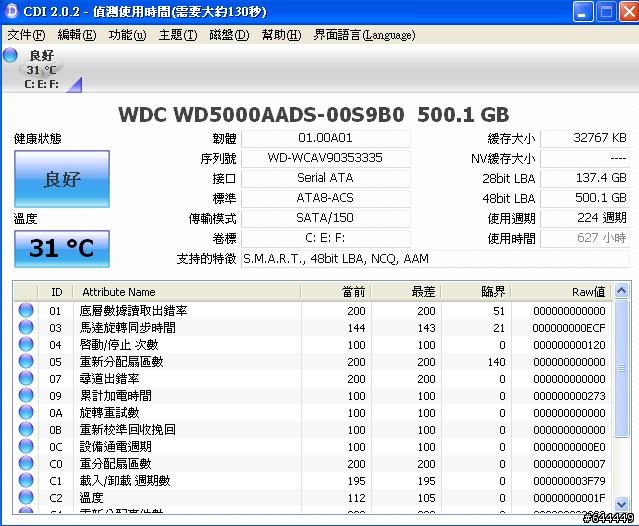Click the status icon for attribute 0C
The height and width of the screenshot is (526, 639).
(x=26, y=447)
